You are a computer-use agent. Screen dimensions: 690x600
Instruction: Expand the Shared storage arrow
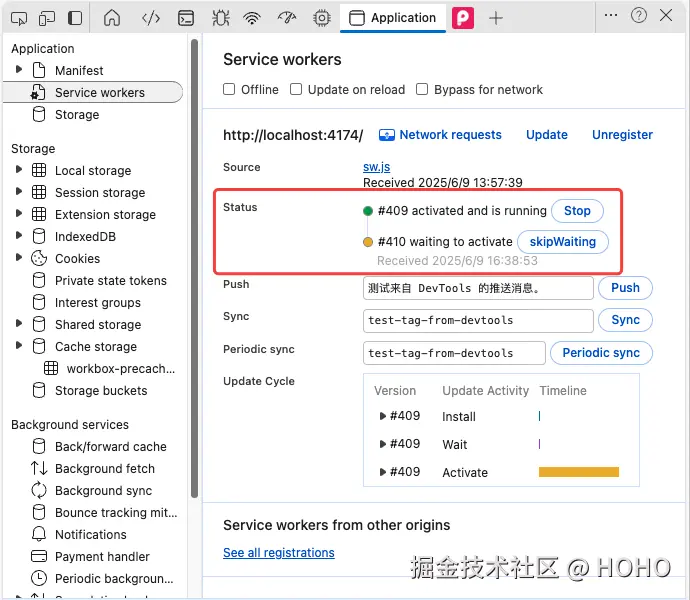18,324
